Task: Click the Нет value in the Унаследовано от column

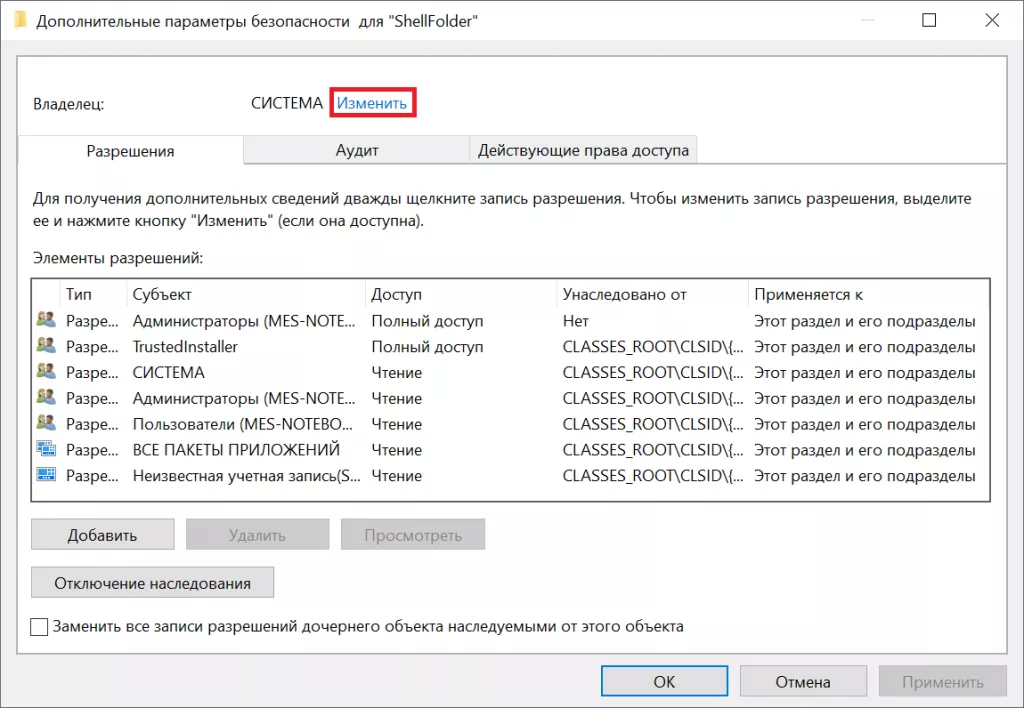Action: (x=575, y=321)
